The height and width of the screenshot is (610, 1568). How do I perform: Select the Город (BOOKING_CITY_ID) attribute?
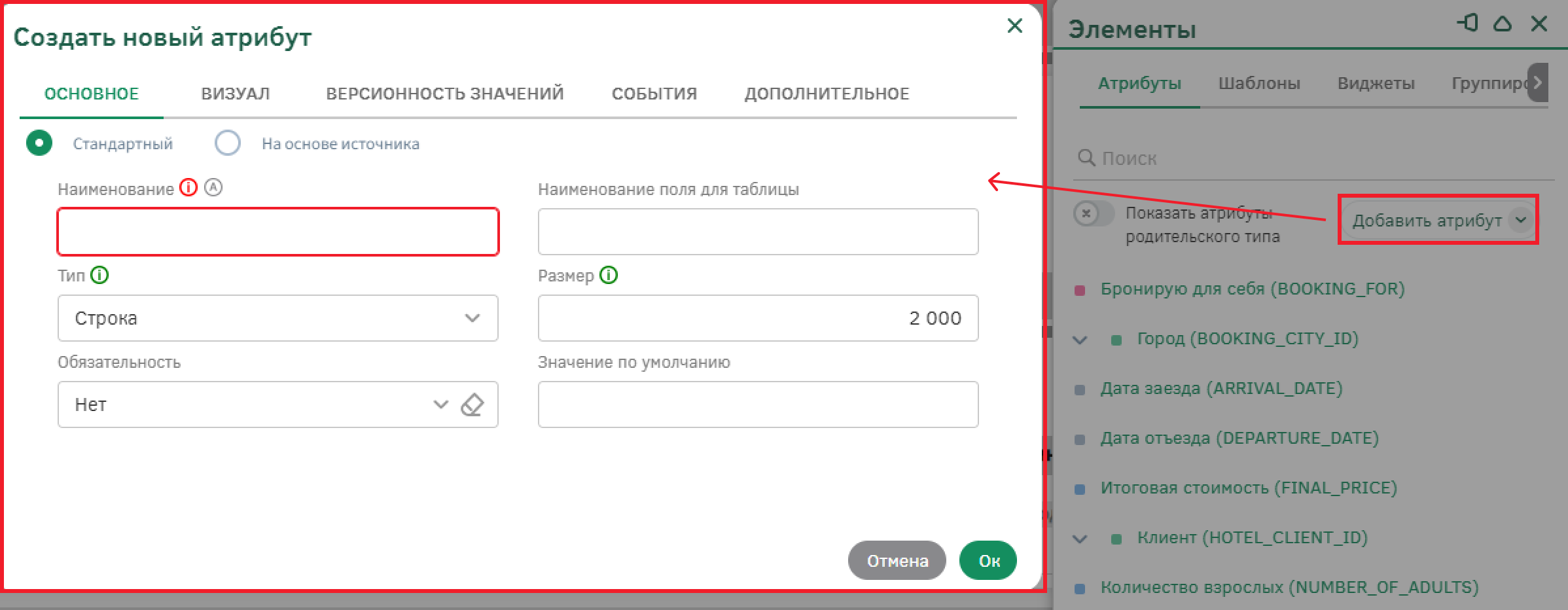pyautogui.click(x=1247, y=338)
